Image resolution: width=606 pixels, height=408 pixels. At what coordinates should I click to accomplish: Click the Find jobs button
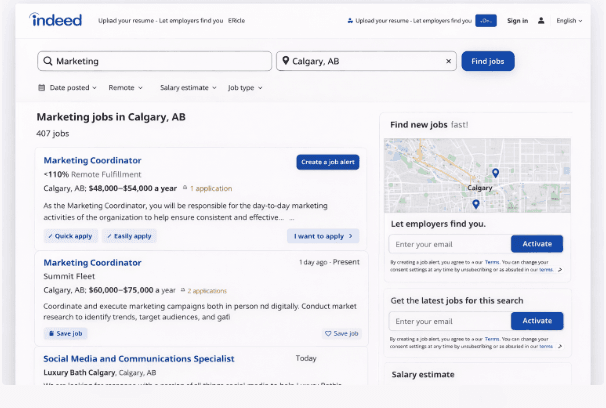click(488, 61)
